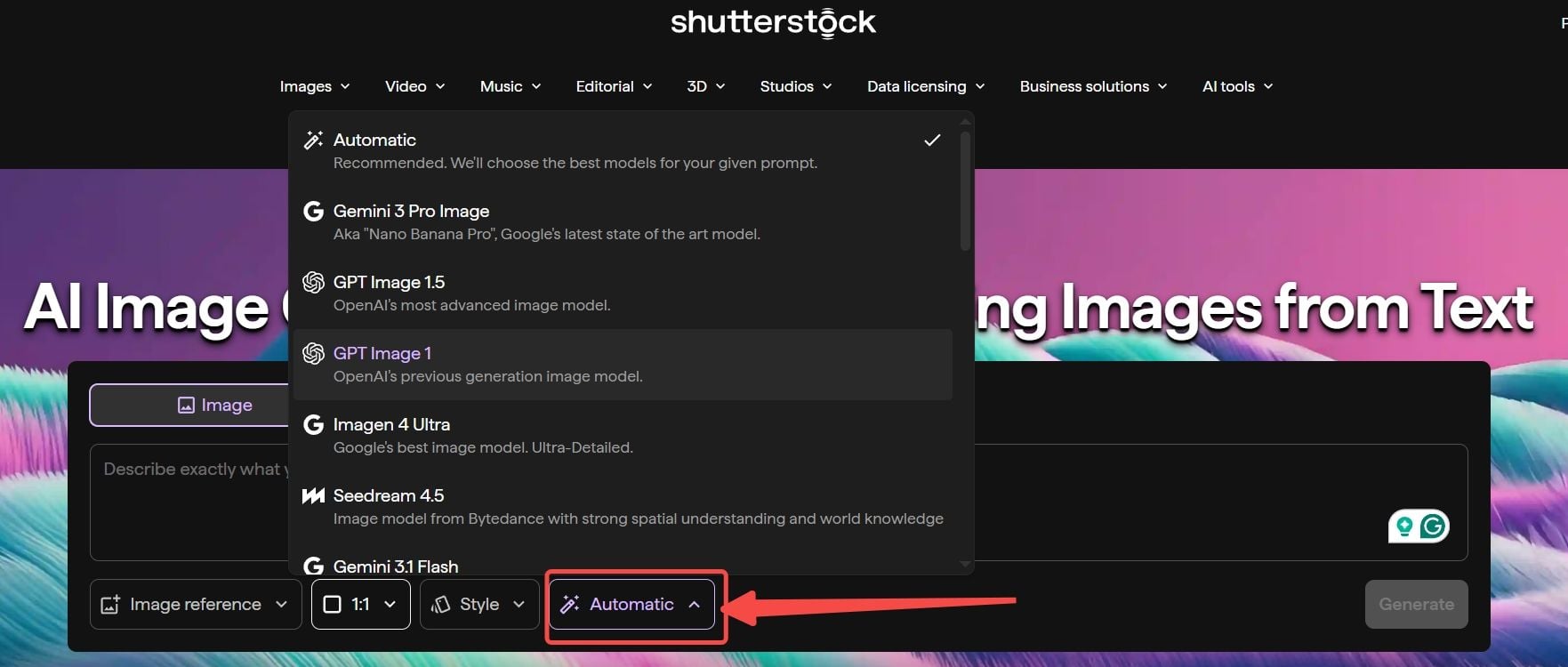Open the Music menu
The image size is (1568, 667).
click(511, 86)
